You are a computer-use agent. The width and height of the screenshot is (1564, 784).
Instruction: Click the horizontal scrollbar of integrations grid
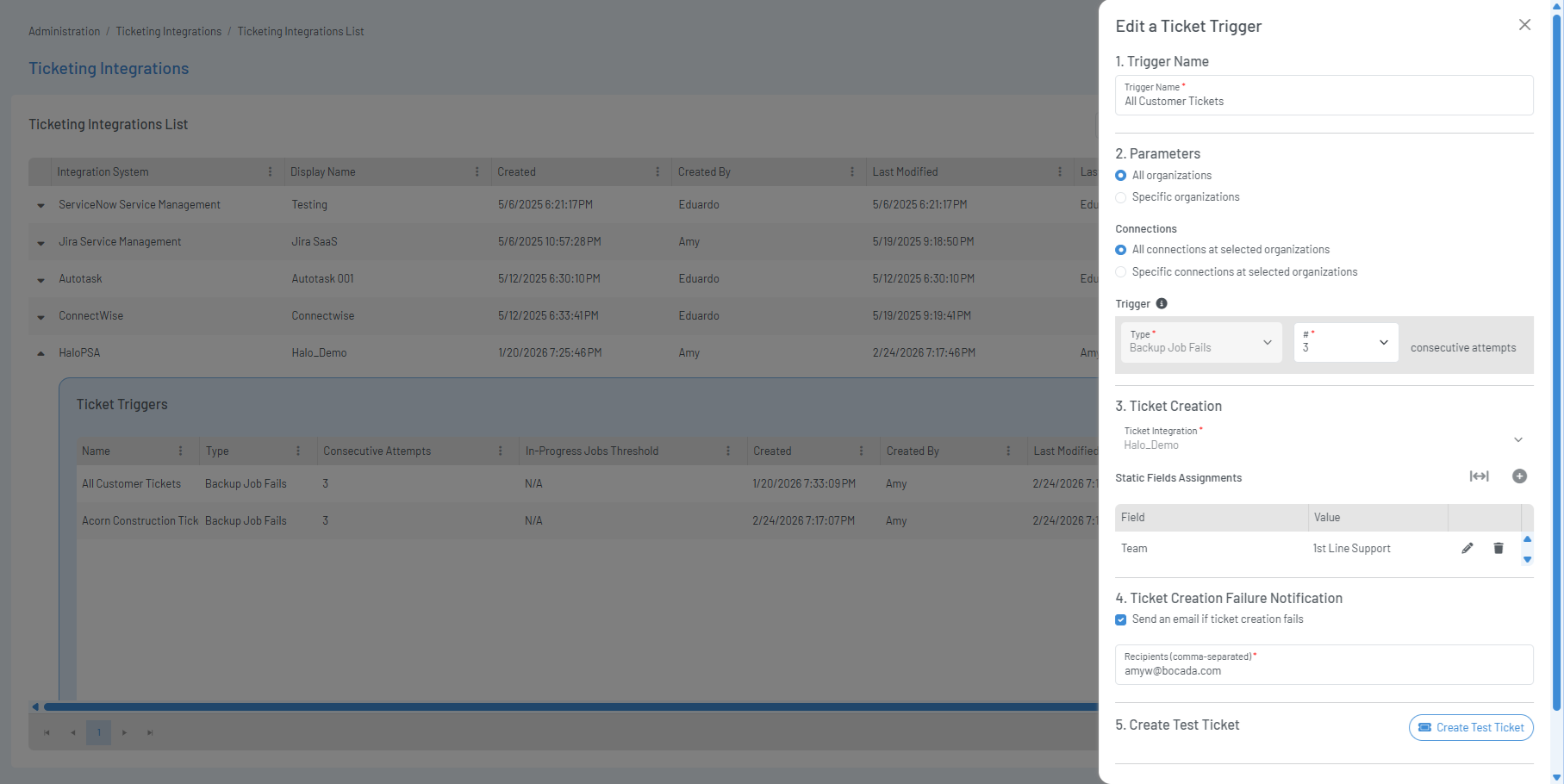[x=569, y=706]
